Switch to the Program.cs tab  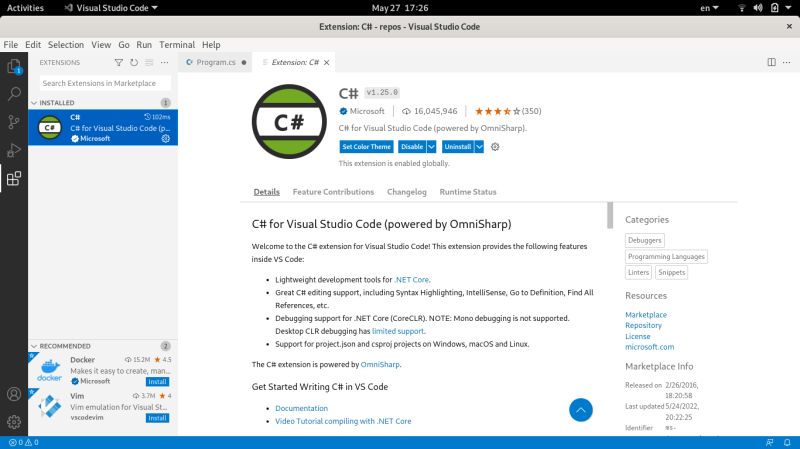click(x=215, y=62)
